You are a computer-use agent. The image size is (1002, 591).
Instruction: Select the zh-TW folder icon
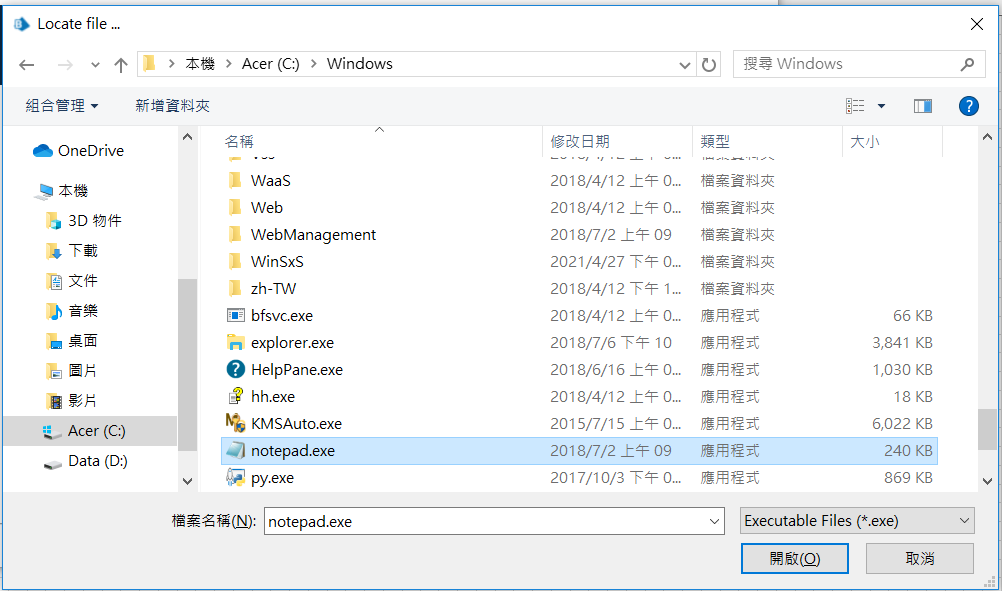click(x=235, y=288)
